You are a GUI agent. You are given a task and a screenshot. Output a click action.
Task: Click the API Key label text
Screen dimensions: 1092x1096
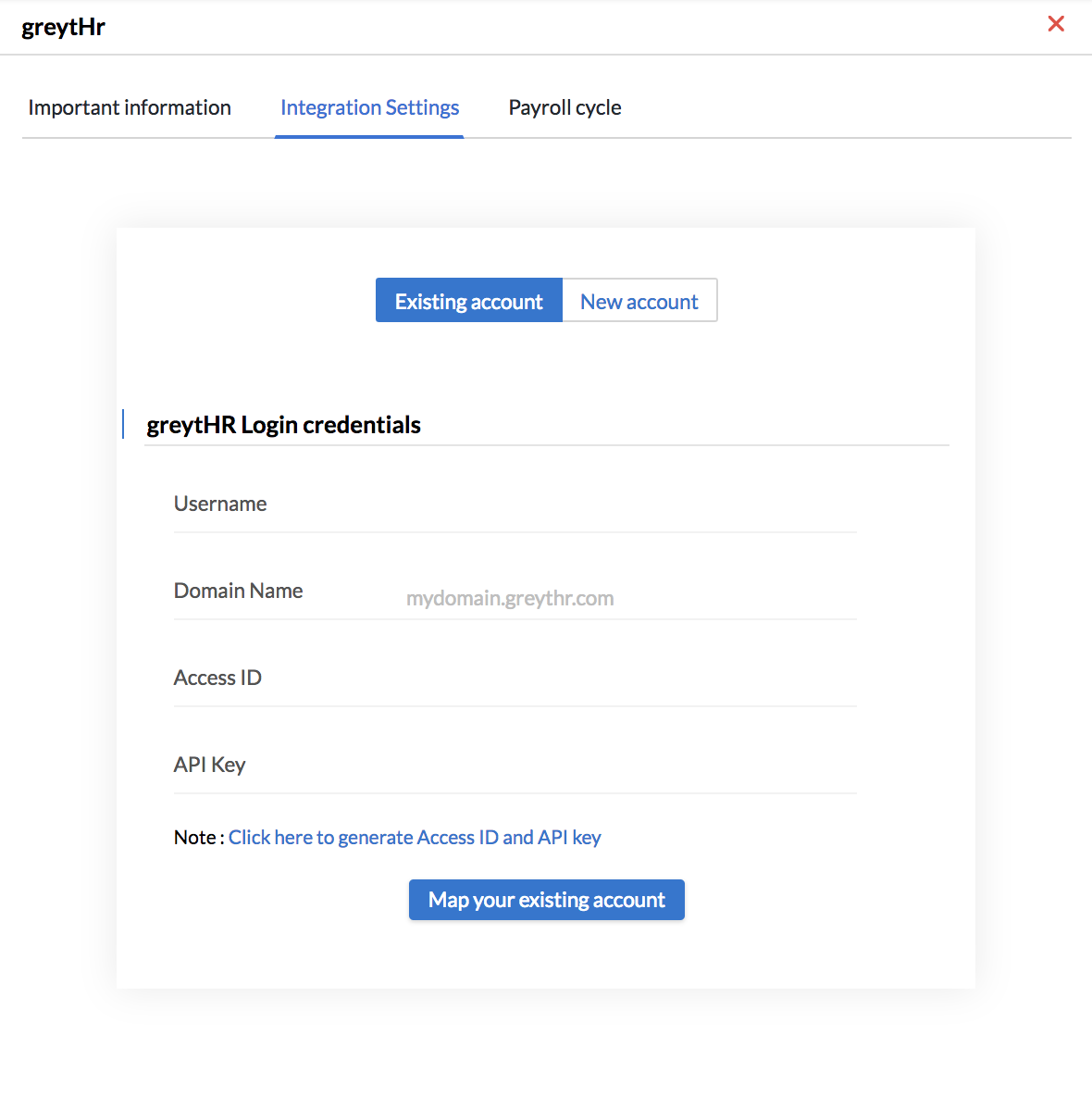209,765
